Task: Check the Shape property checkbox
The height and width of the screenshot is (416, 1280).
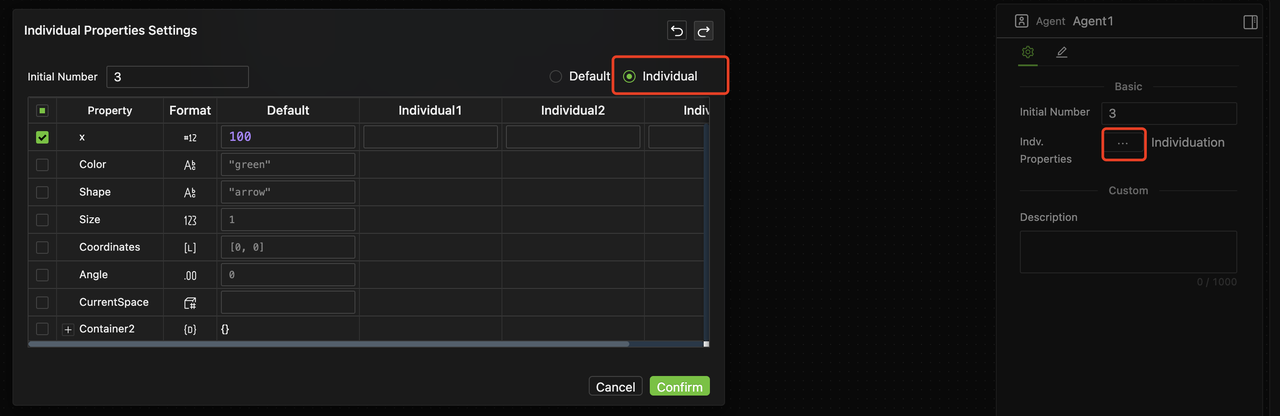Action: [x=42, y=192]
